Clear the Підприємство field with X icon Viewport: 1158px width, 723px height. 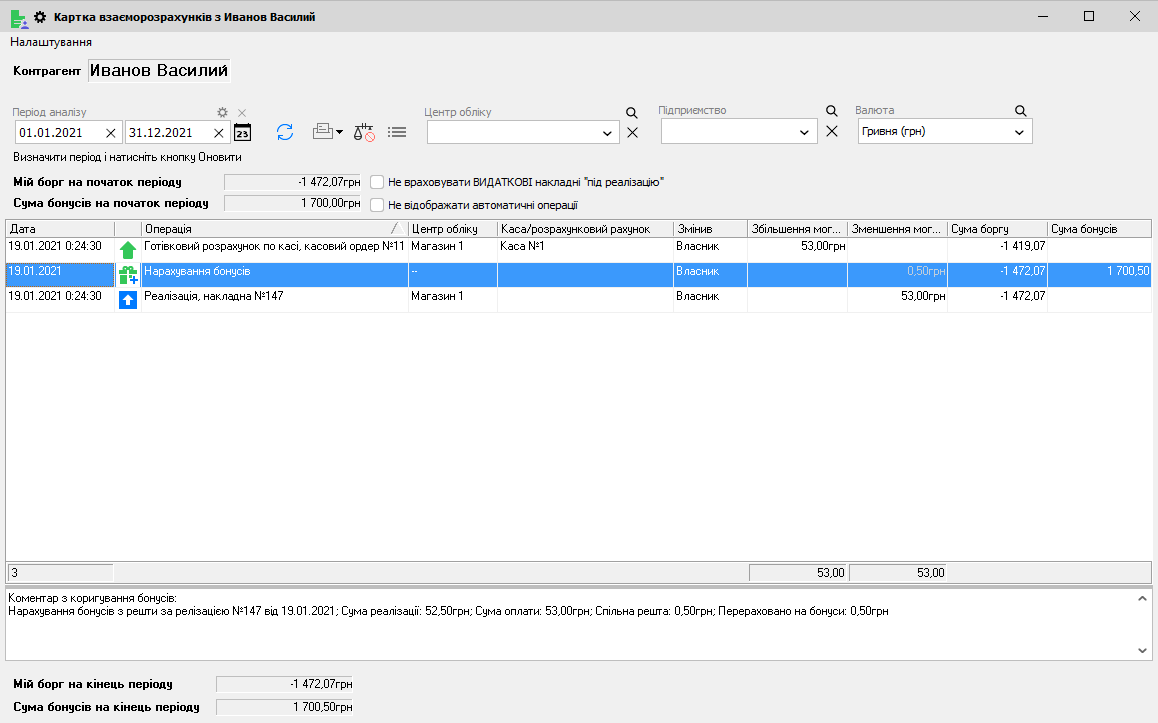[x=831, y=132]
